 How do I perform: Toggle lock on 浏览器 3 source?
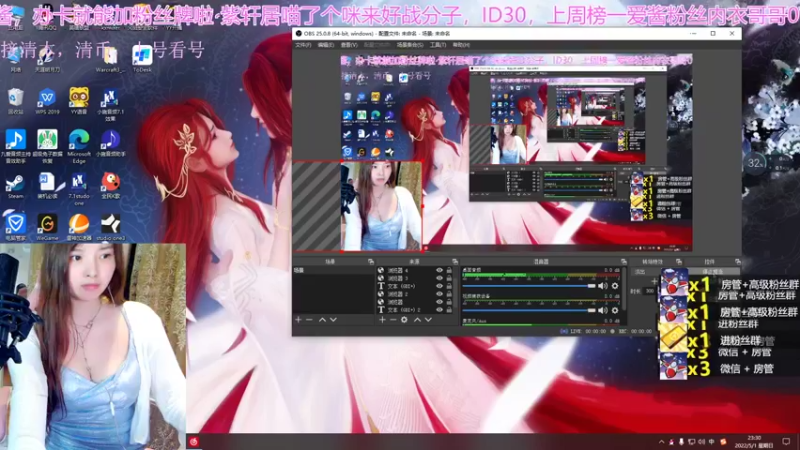[449, 278]
